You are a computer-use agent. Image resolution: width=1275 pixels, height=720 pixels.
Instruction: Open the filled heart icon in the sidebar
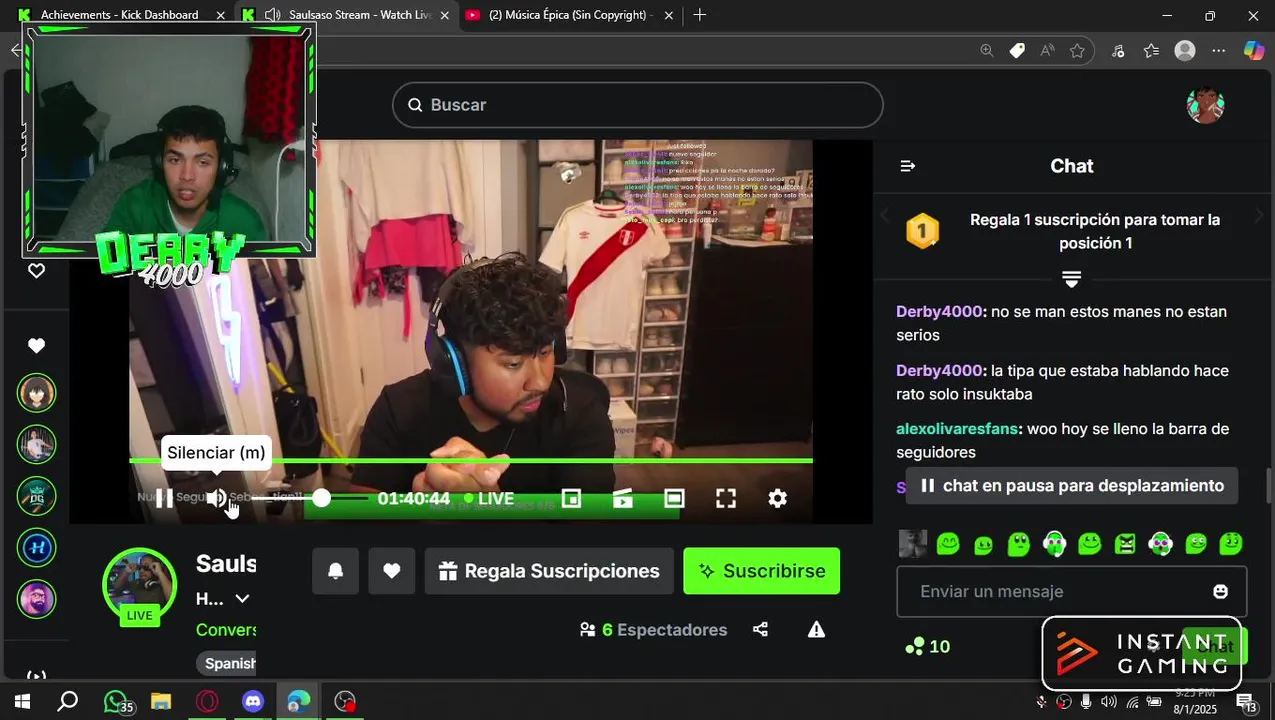(36, 346)
